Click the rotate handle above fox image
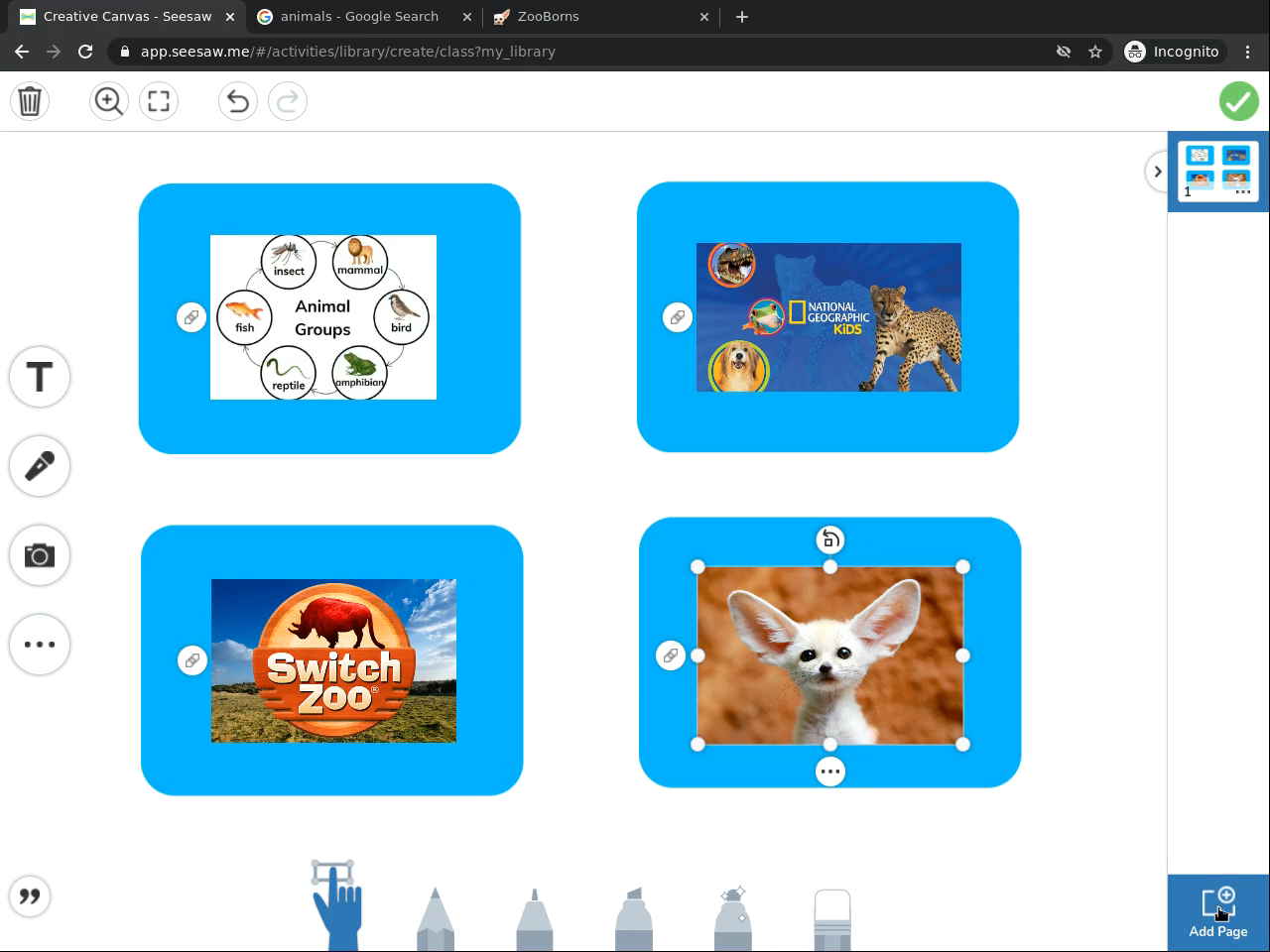 tap(830, 539)
